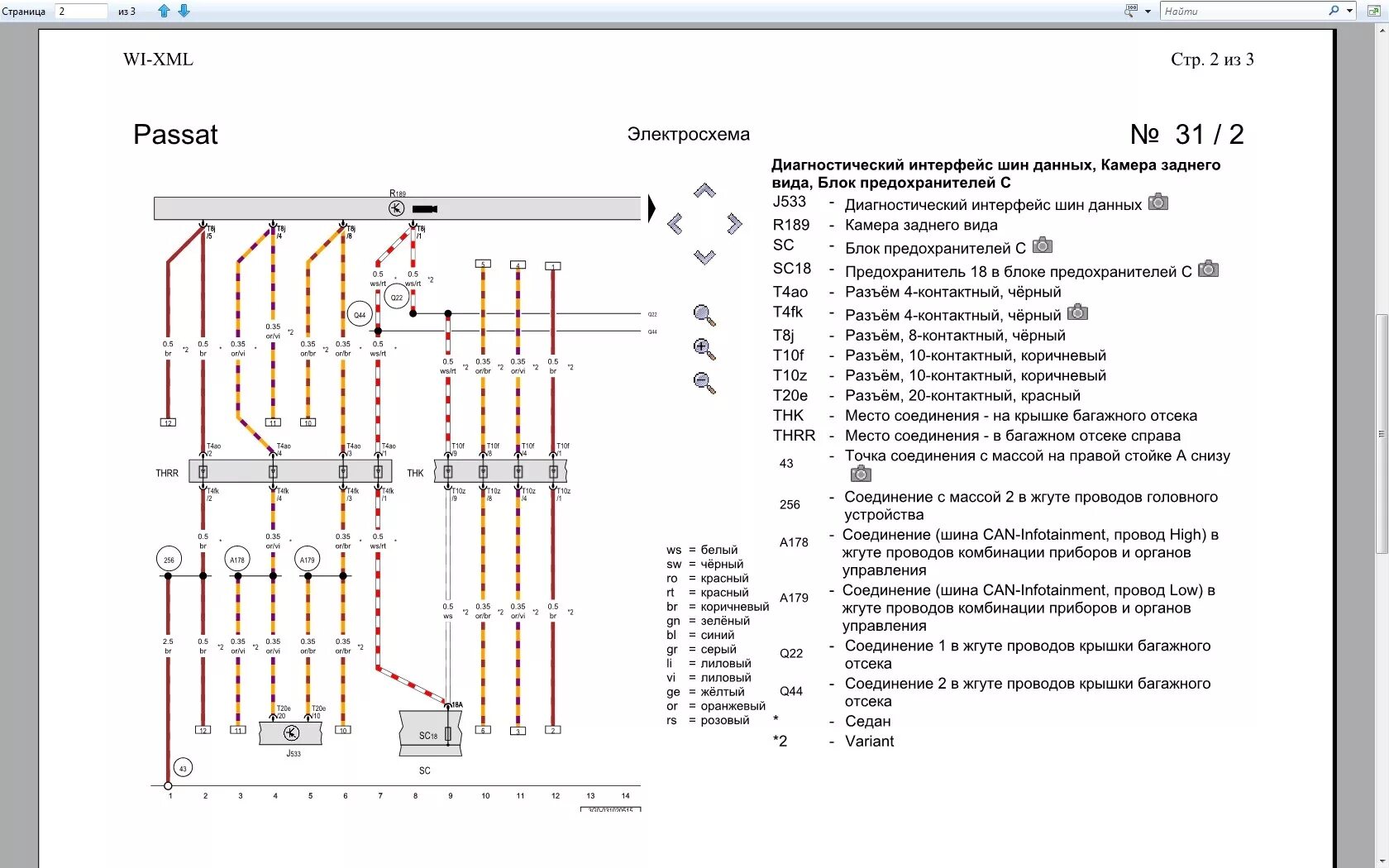This screenshot has height=868, width=1389.
Task: Click the A179 connection circle
Action: [308, 560]
